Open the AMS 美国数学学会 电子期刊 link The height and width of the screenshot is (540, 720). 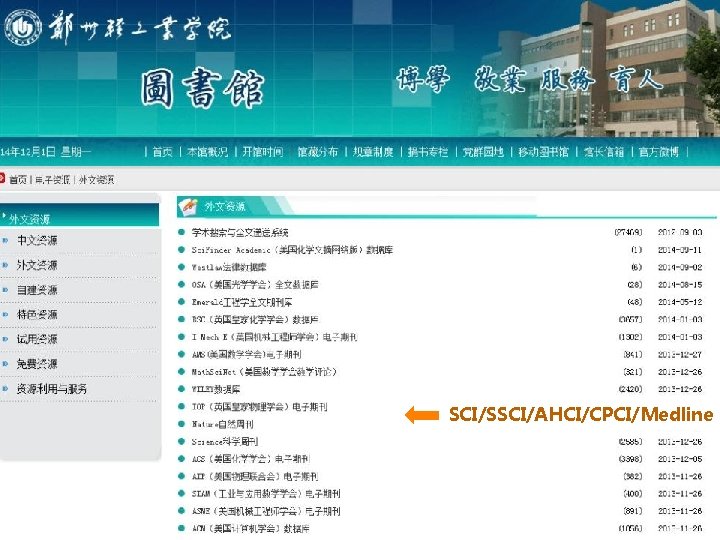246,354
